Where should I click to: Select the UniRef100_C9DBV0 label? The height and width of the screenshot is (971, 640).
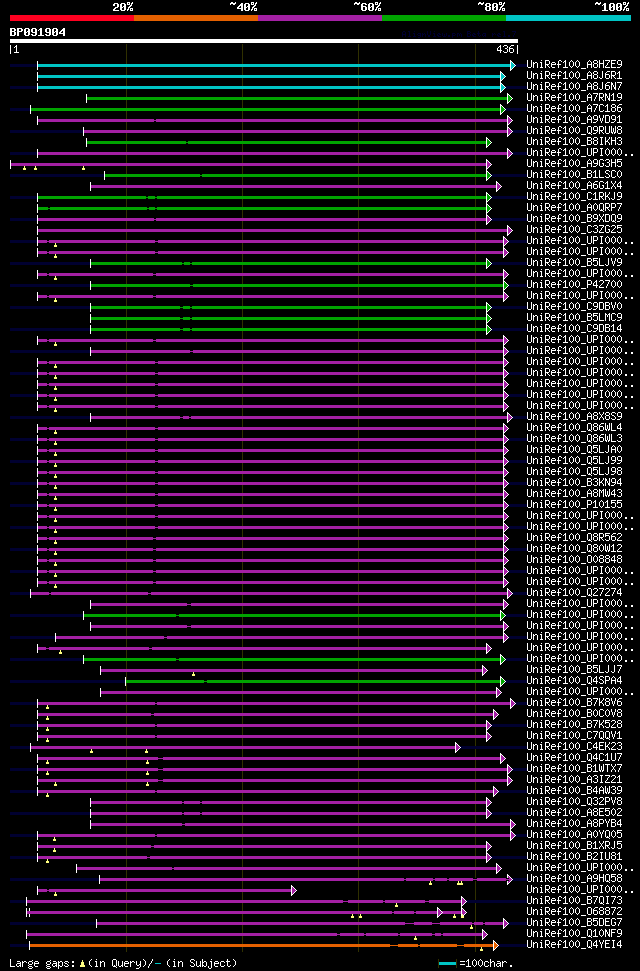pos(574,307)
